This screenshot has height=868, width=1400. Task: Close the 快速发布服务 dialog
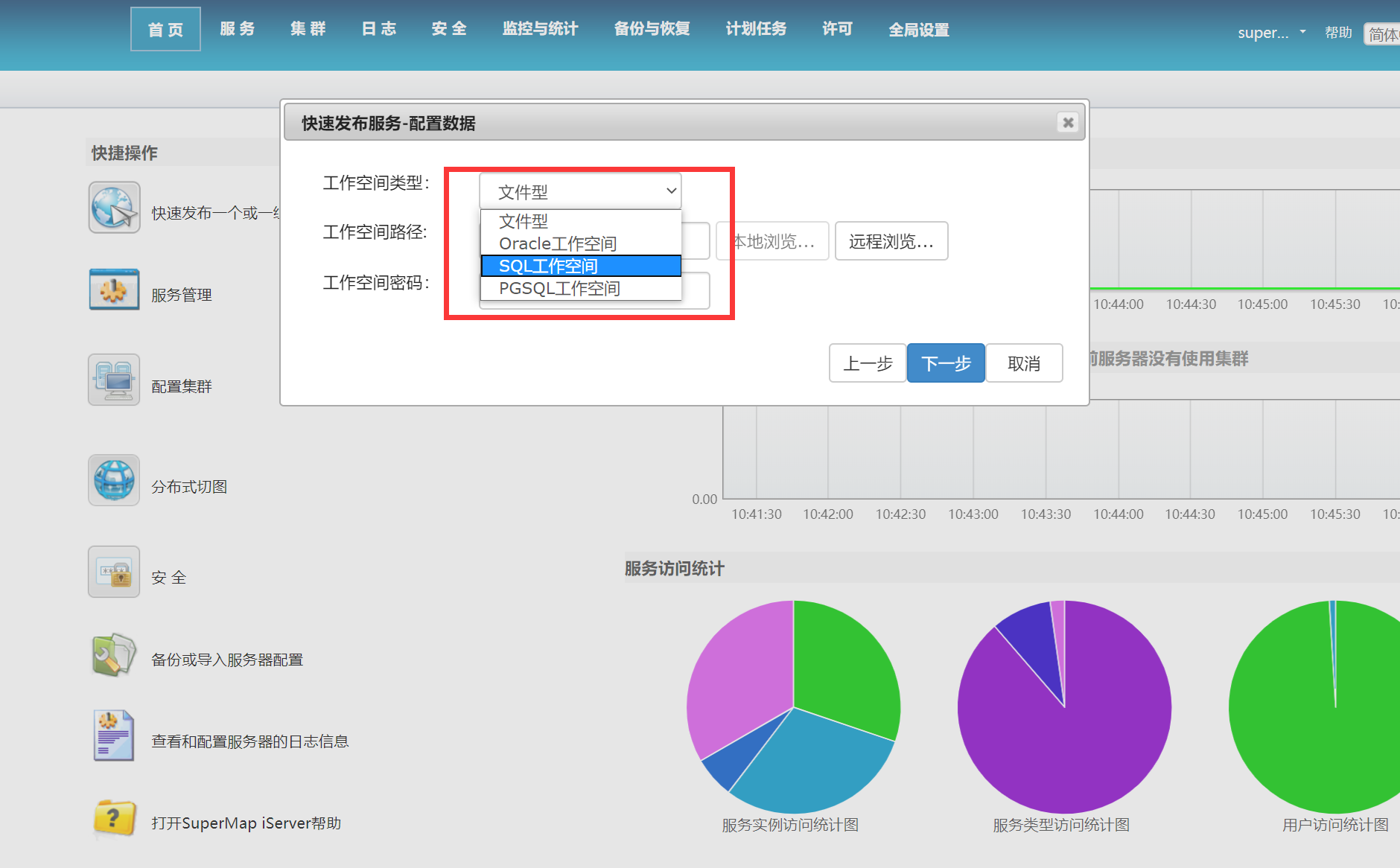(x=1068, y=122)
